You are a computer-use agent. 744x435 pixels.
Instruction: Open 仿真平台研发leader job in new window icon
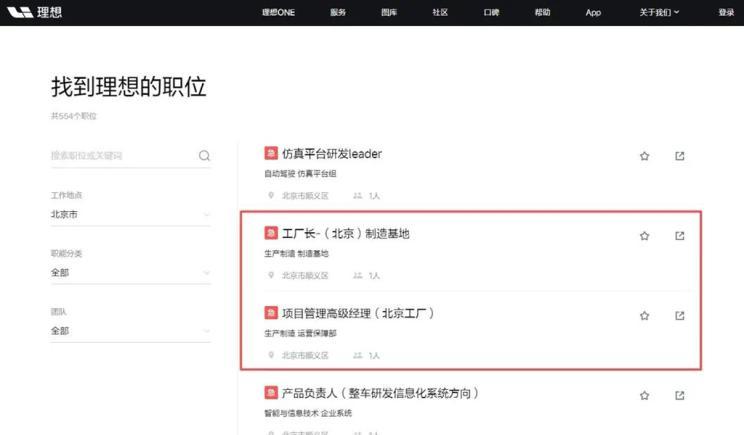click(679, 156)
